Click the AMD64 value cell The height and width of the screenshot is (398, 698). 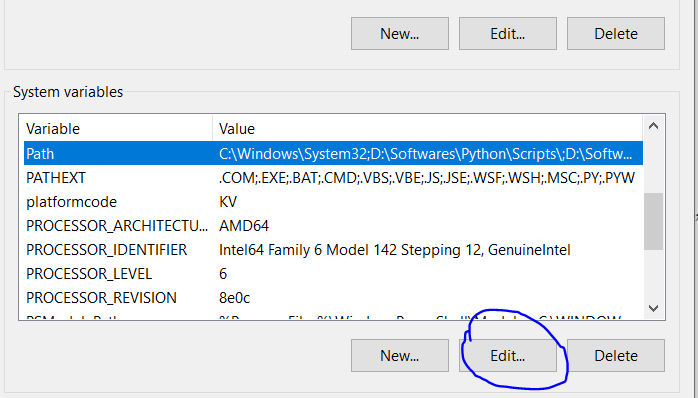244,226
